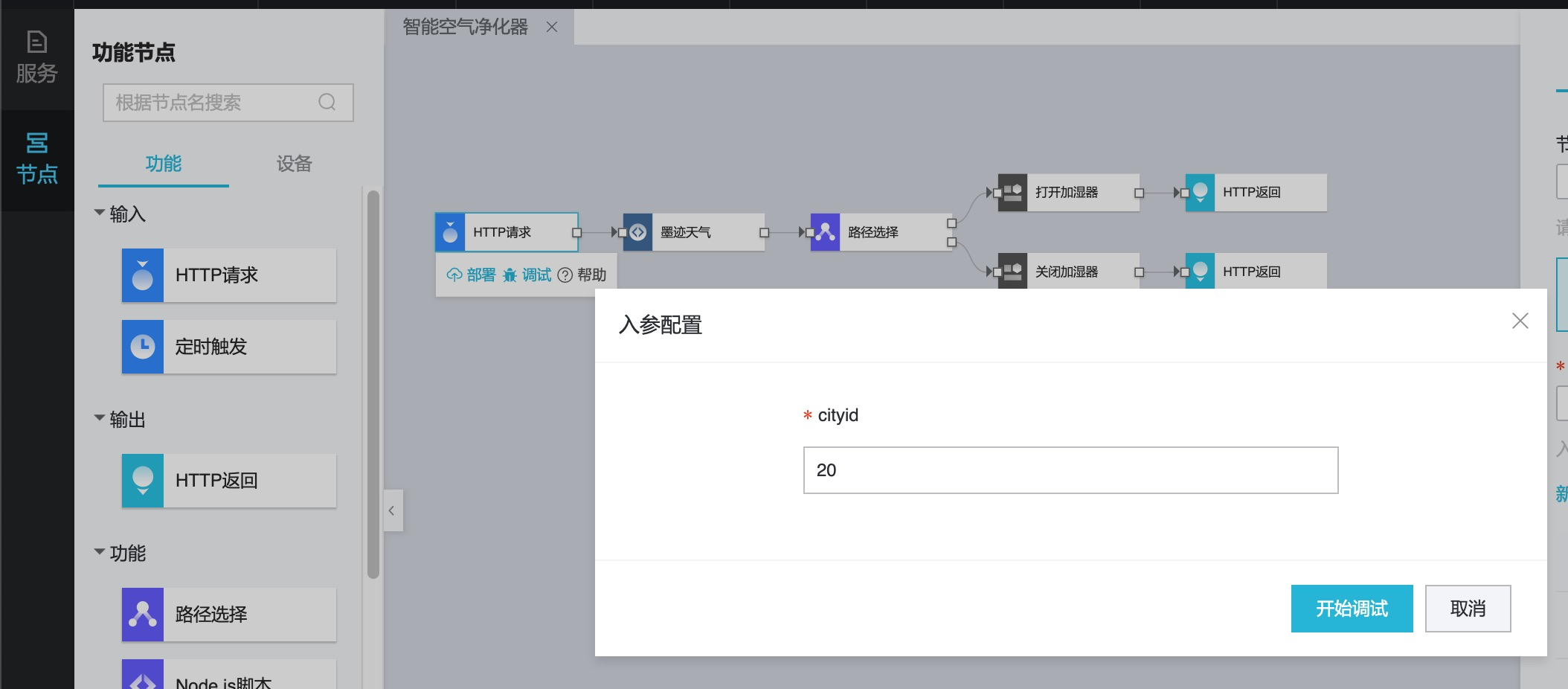Select the 路径选择 node icon in sidebar
Viewport: 1568px width, 689px height.
(x=142, y=615)
